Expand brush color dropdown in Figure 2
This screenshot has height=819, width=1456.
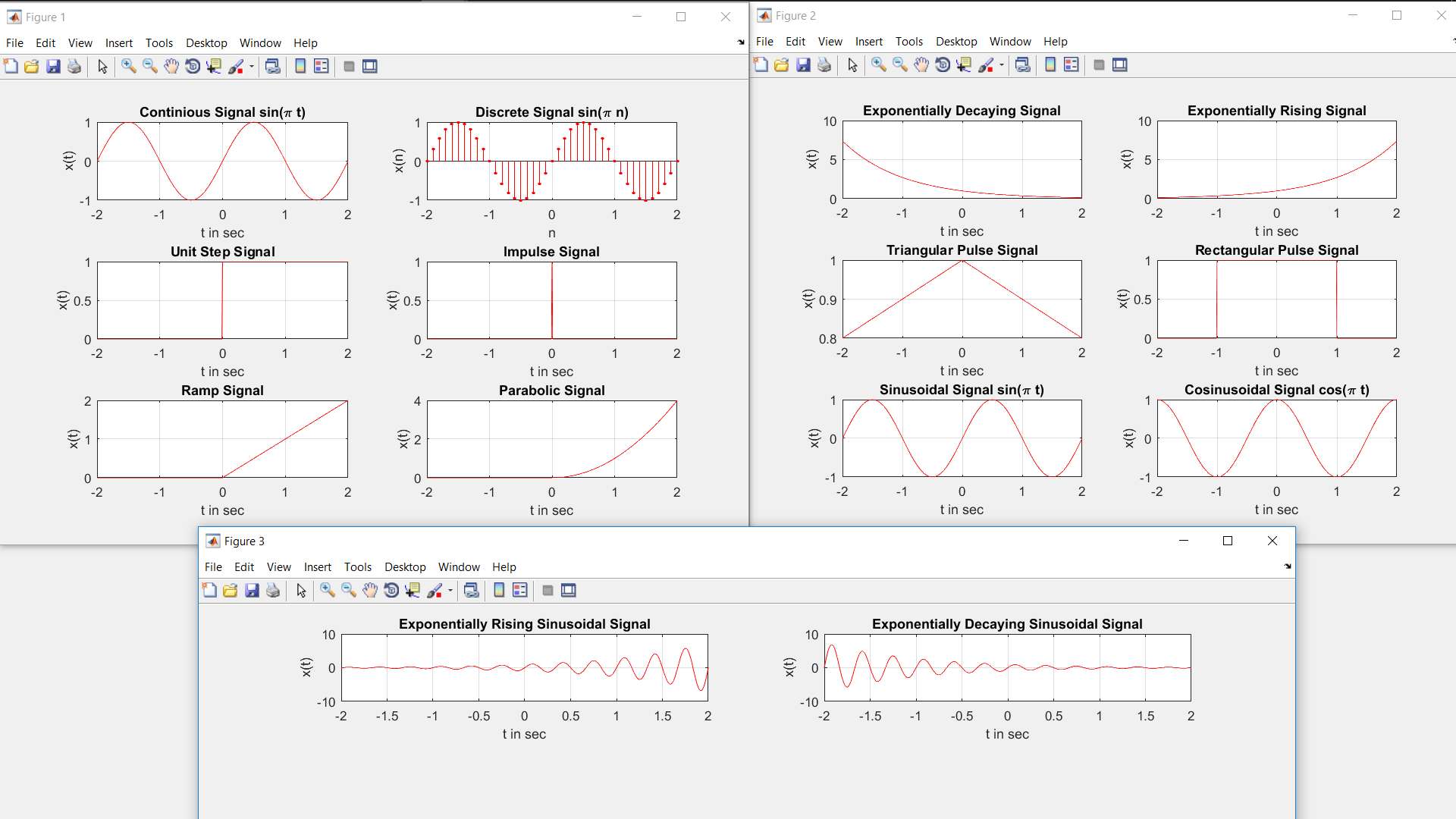click(x=1002, y=65)
